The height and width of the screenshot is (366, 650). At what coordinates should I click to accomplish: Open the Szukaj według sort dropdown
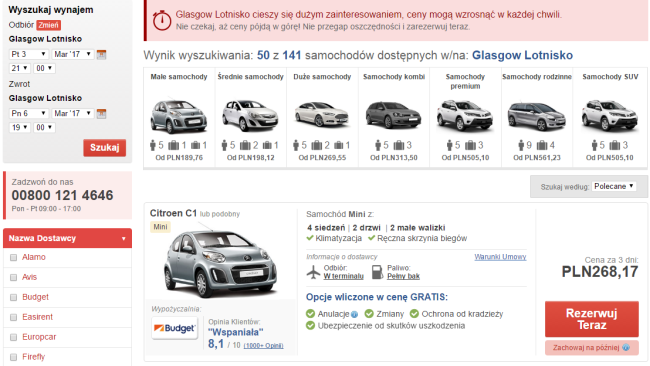[x=614, y=187]
